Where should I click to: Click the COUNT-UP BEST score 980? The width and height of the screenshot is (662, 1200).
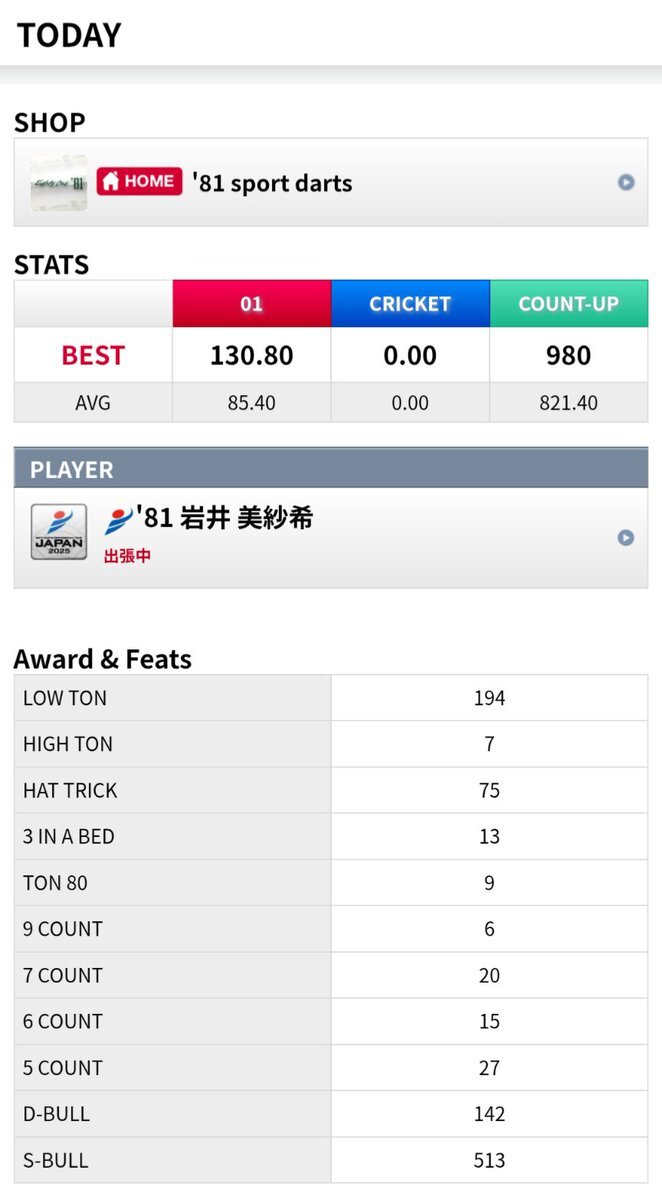pos(569,355)
